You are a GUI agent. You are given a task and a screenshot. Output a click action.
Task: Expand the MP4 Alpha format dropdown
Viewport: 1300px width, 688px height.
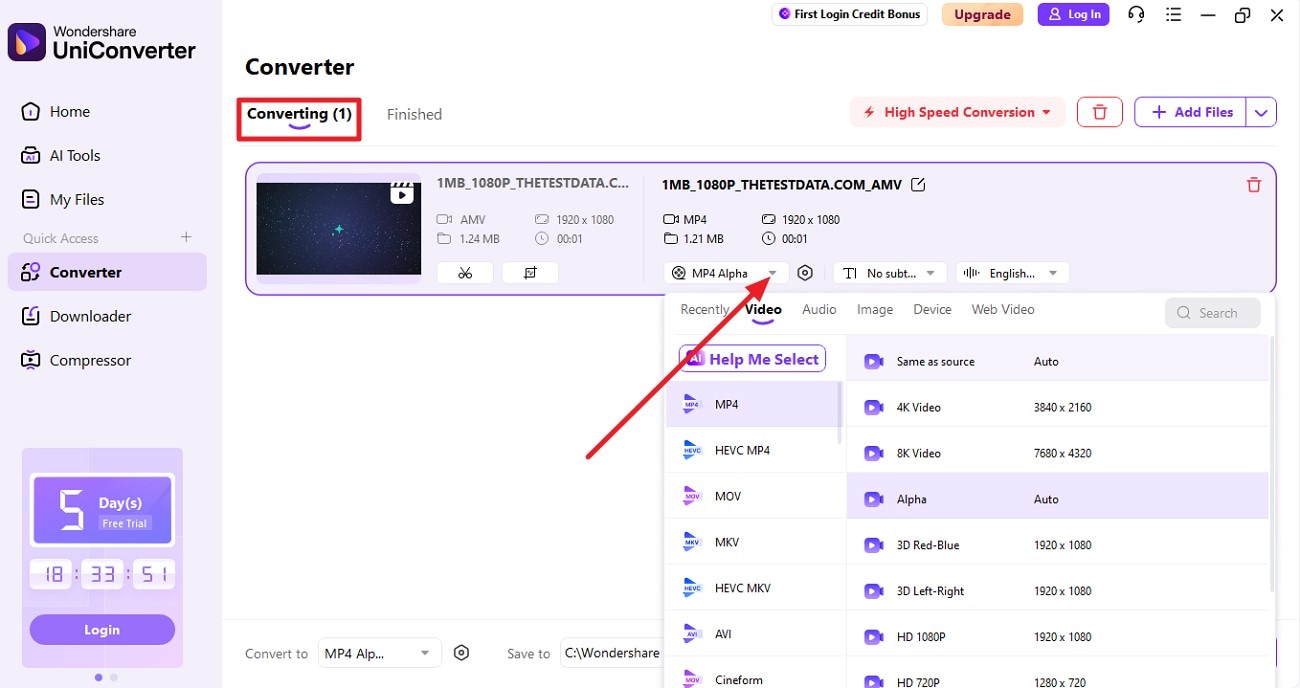[726, 273]
